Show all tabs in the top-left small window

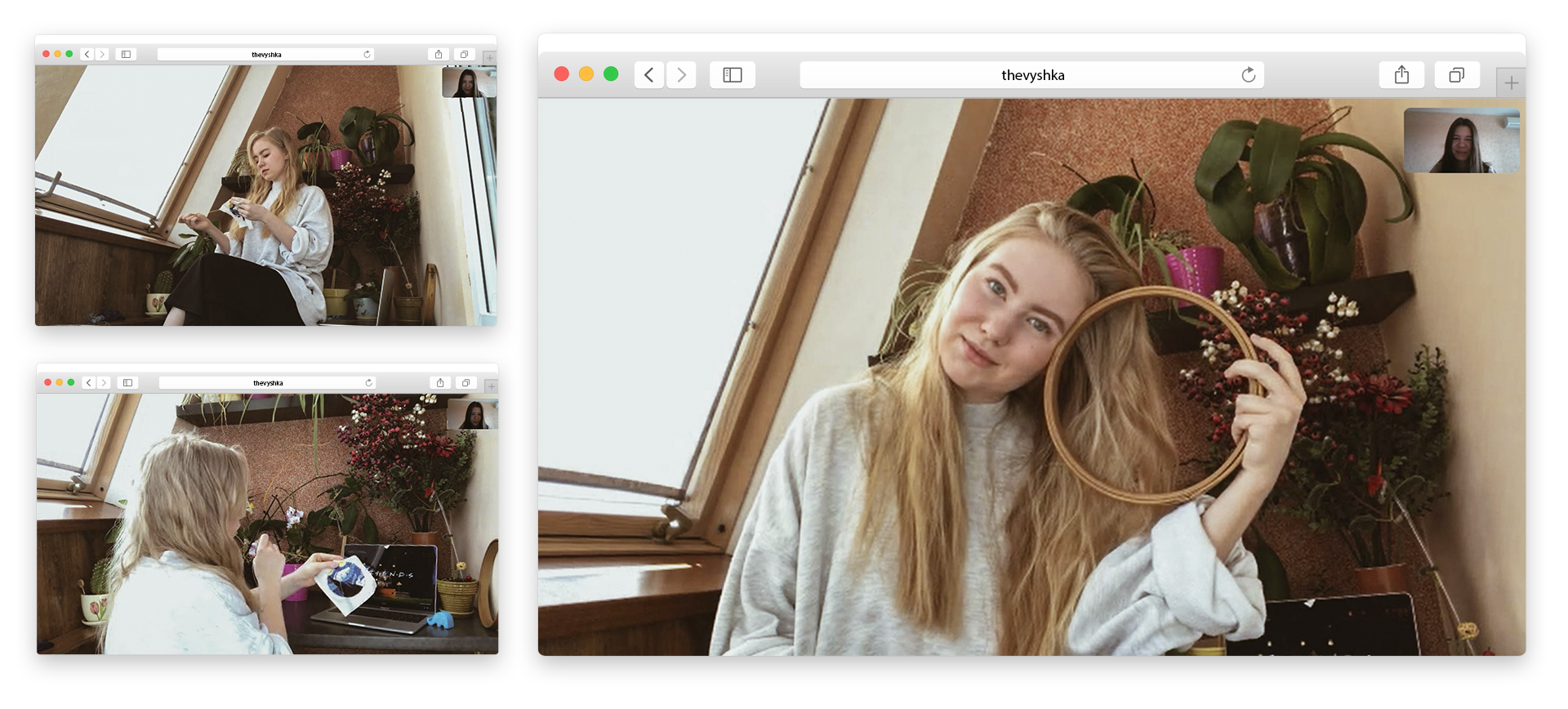click(464, 55)
